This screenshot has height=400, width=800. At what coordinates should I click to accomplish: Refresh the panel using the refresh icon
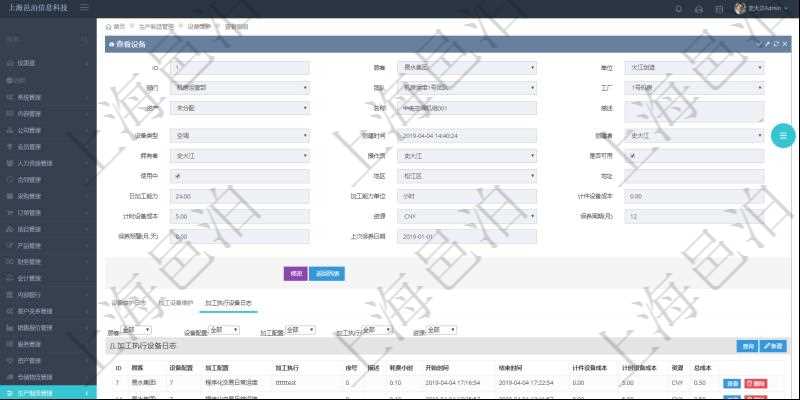[775, 44]
